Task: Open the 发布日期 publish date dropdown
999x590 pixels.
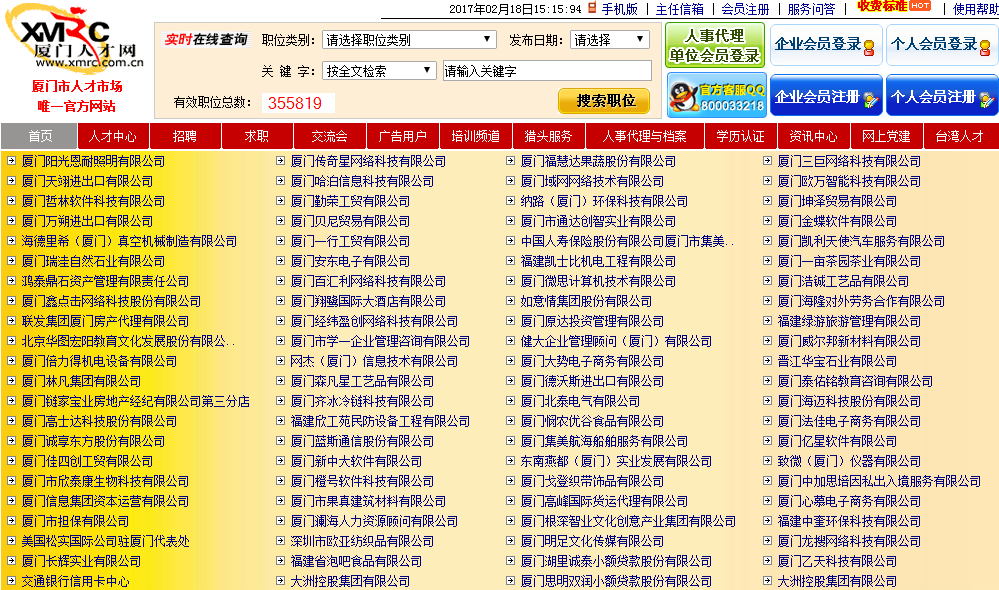Action: tap(610, 40)
